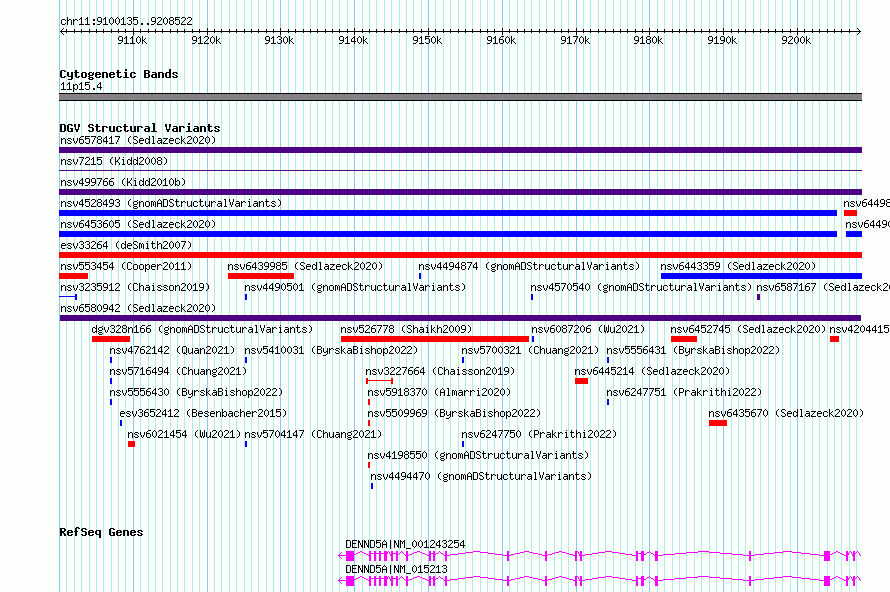Select nsv6587167 variant label
Image resolution: width=890 pixels, height=592 pixels.
tap(823, 287)
